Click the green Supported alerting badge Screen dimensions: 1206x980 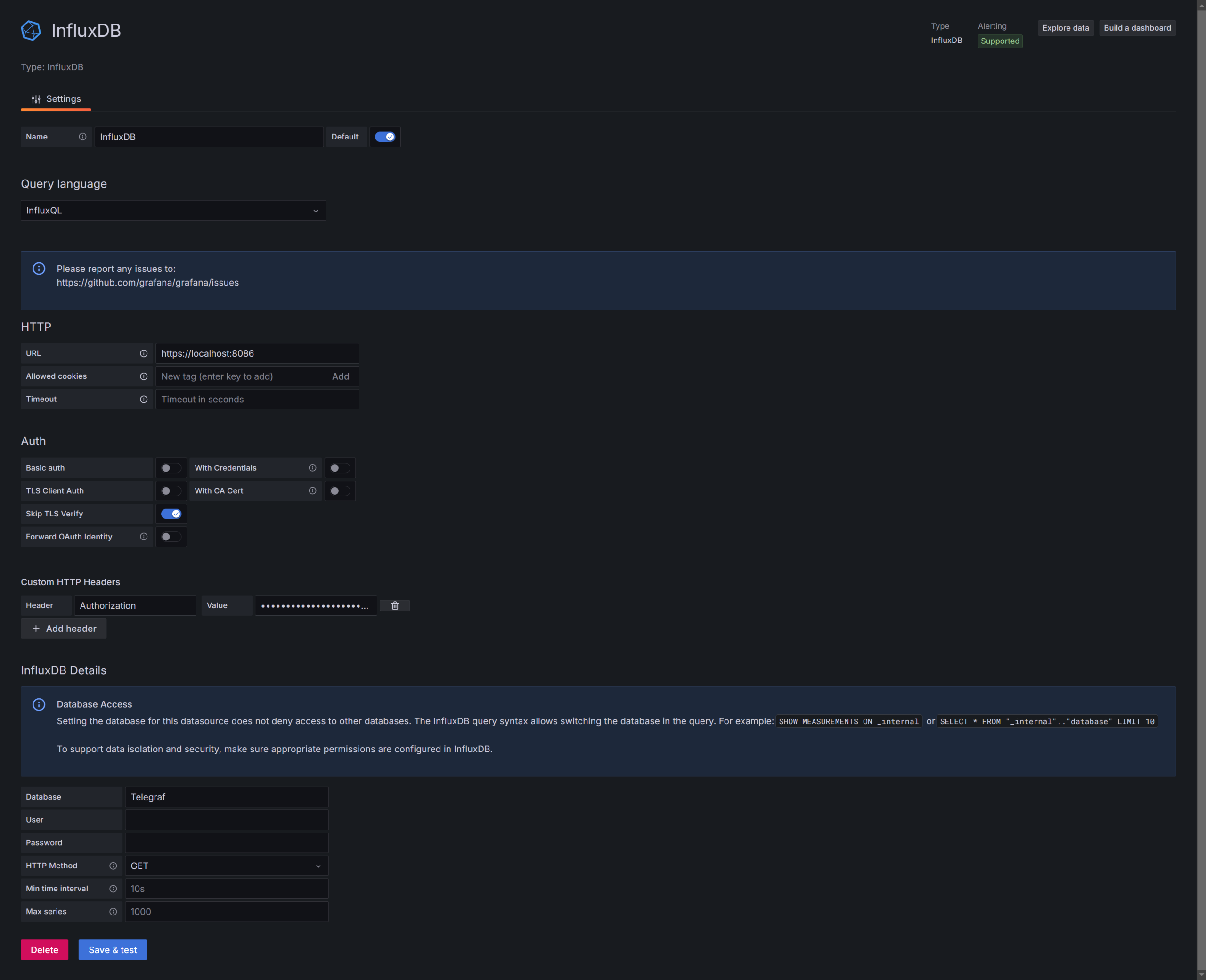point(1000,41)
